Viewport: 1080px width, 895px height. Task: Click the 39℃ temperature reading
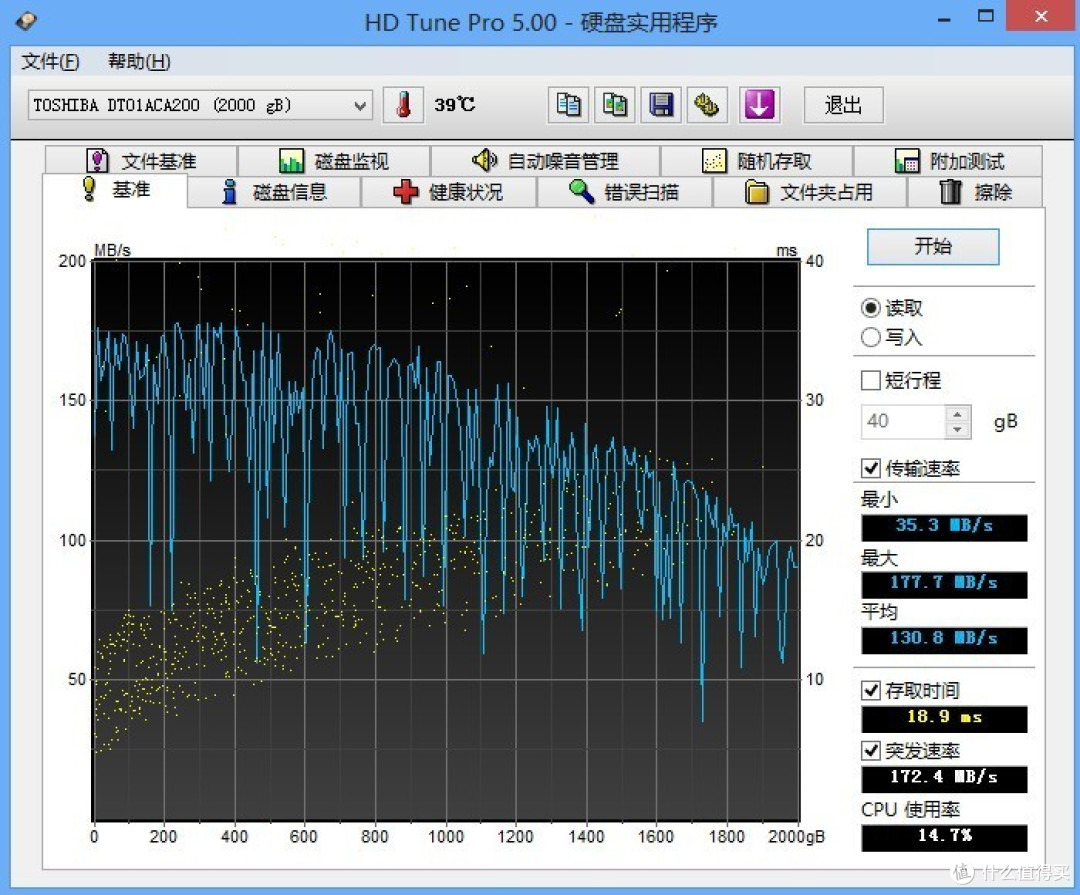(455, 105)
